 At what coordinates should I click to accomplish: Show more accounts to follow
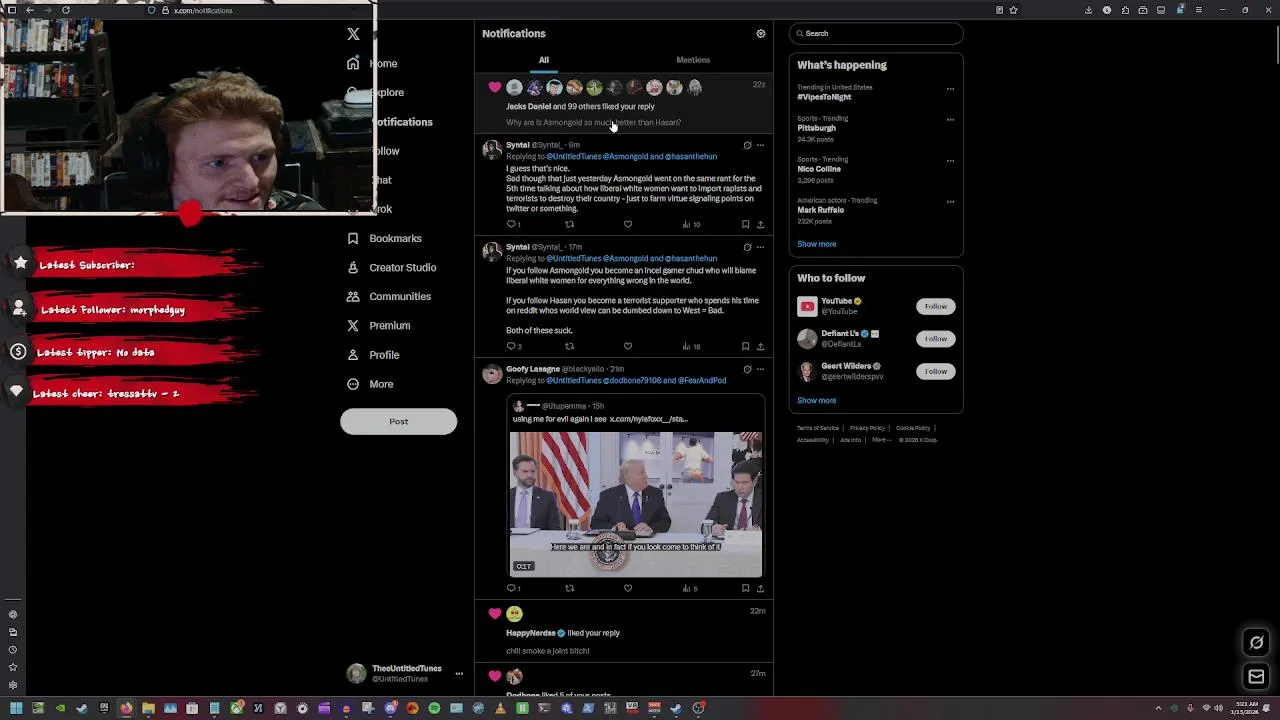tap(816, 400)
